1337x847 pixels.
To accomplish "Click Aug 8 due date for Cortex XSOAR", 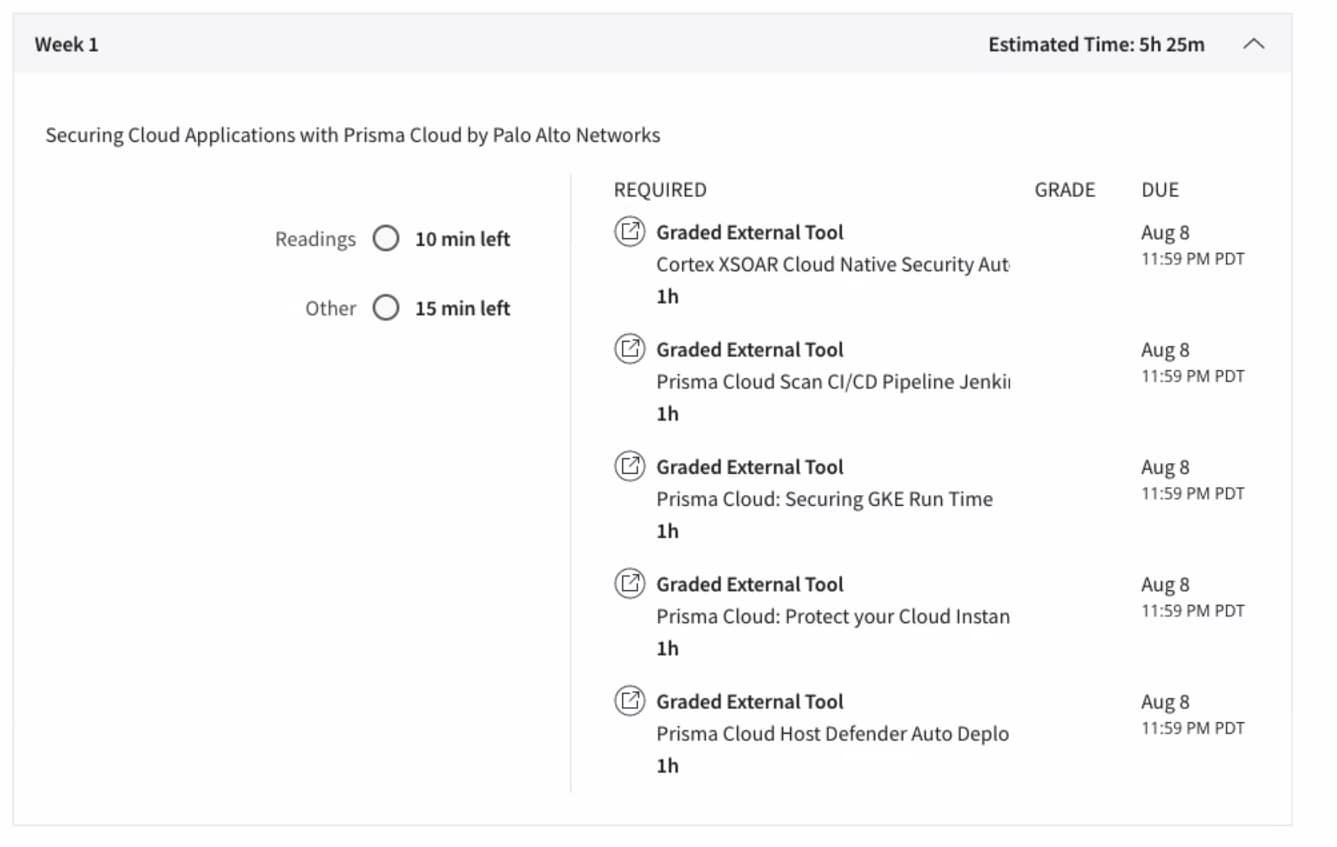I will click(1165, 233).
